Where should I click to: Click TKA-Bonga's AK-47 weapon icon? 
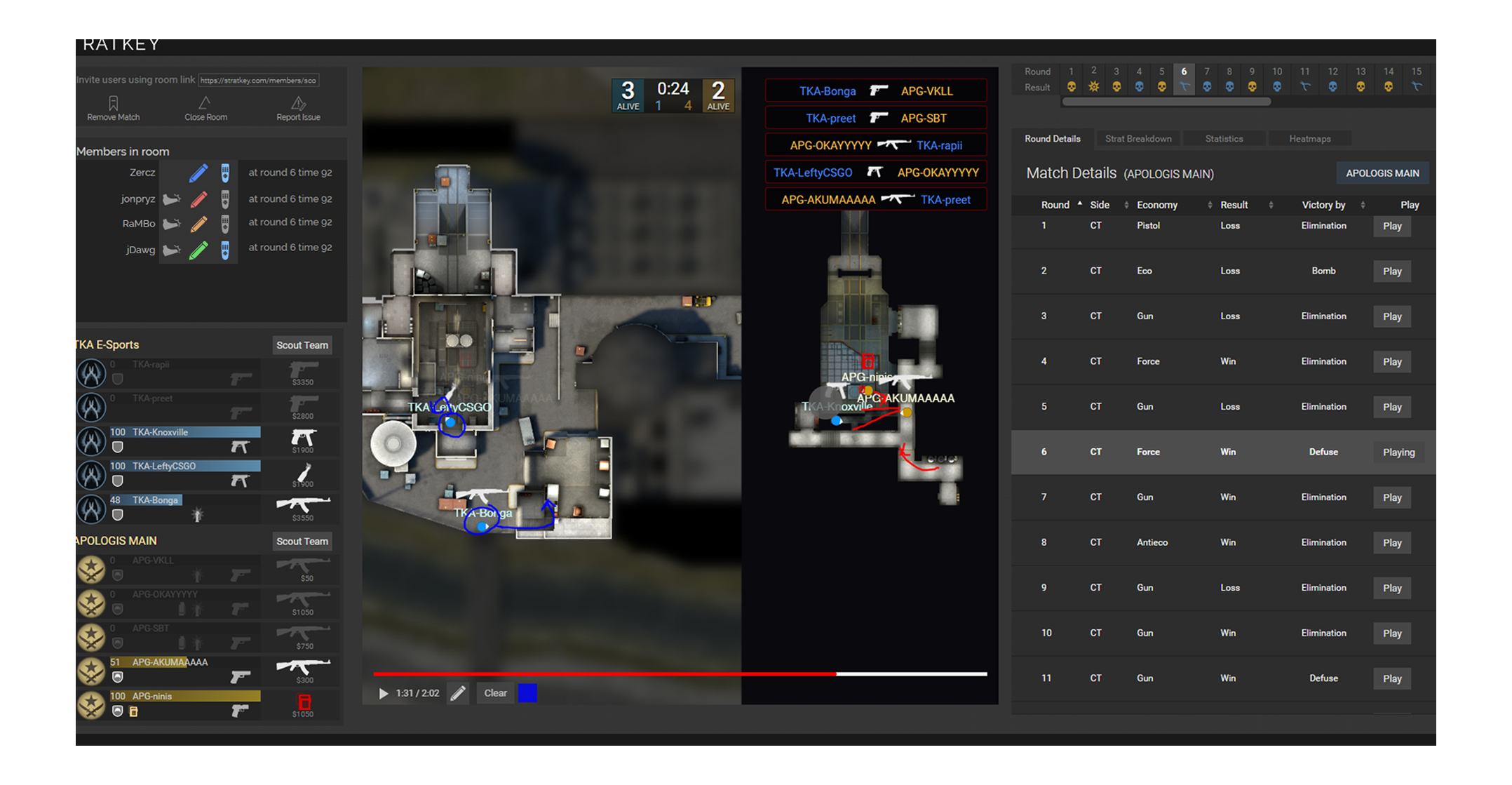pos(303,504)
